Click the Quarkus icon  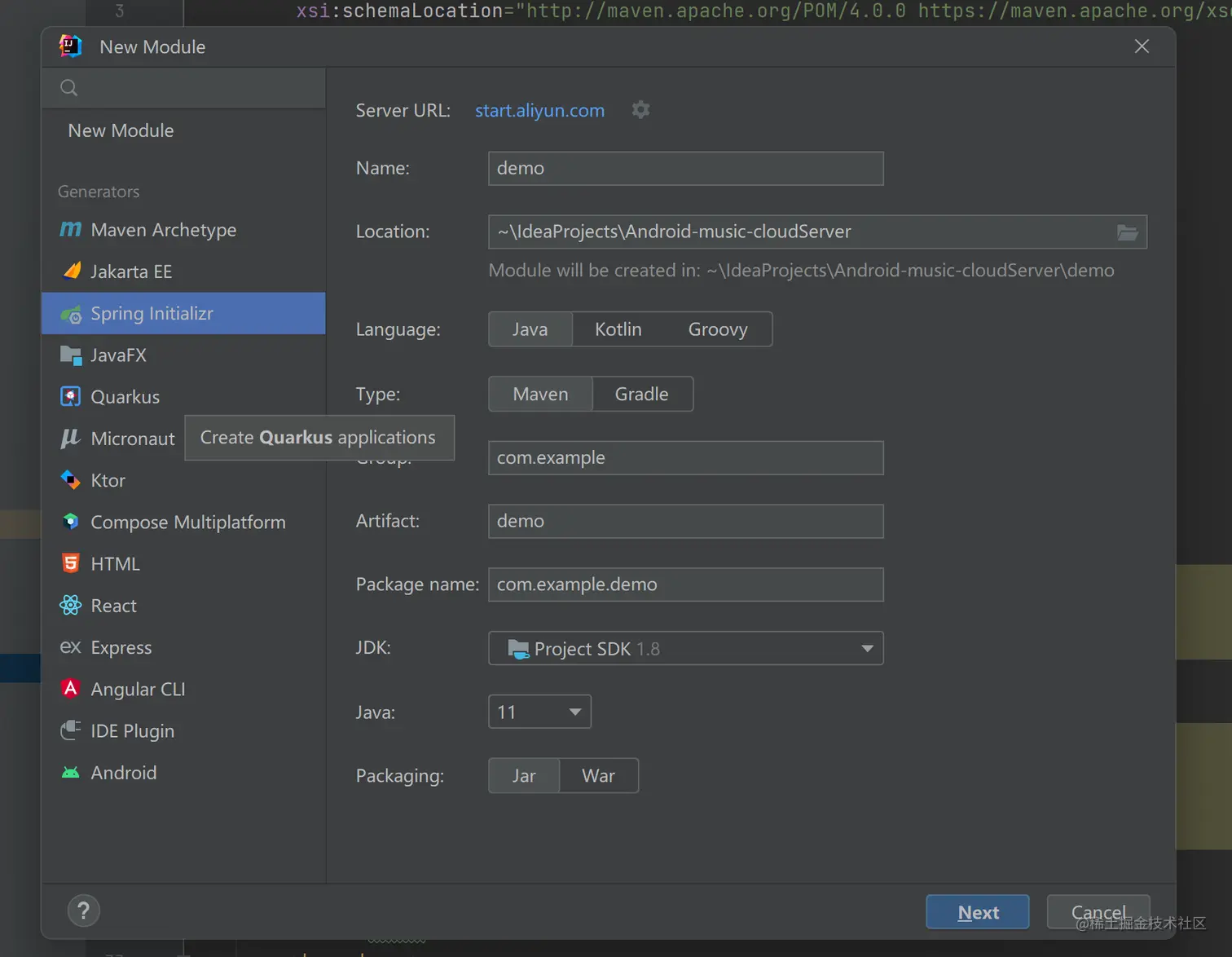click(x=71, y=397)
